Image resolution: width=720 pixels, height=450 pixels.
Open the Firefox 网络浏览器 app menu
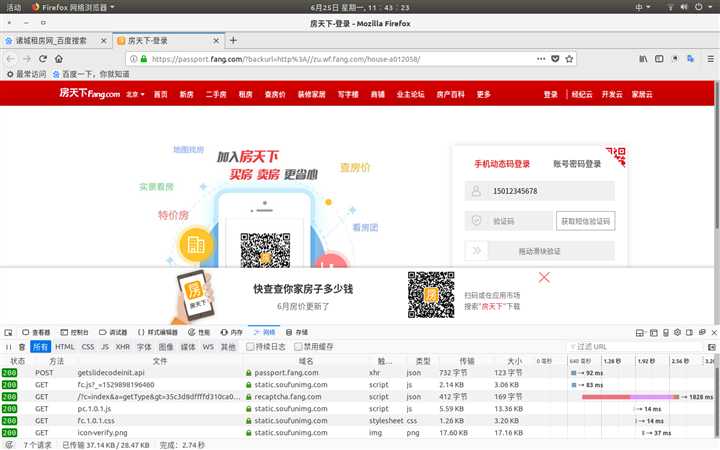[73, 7]
